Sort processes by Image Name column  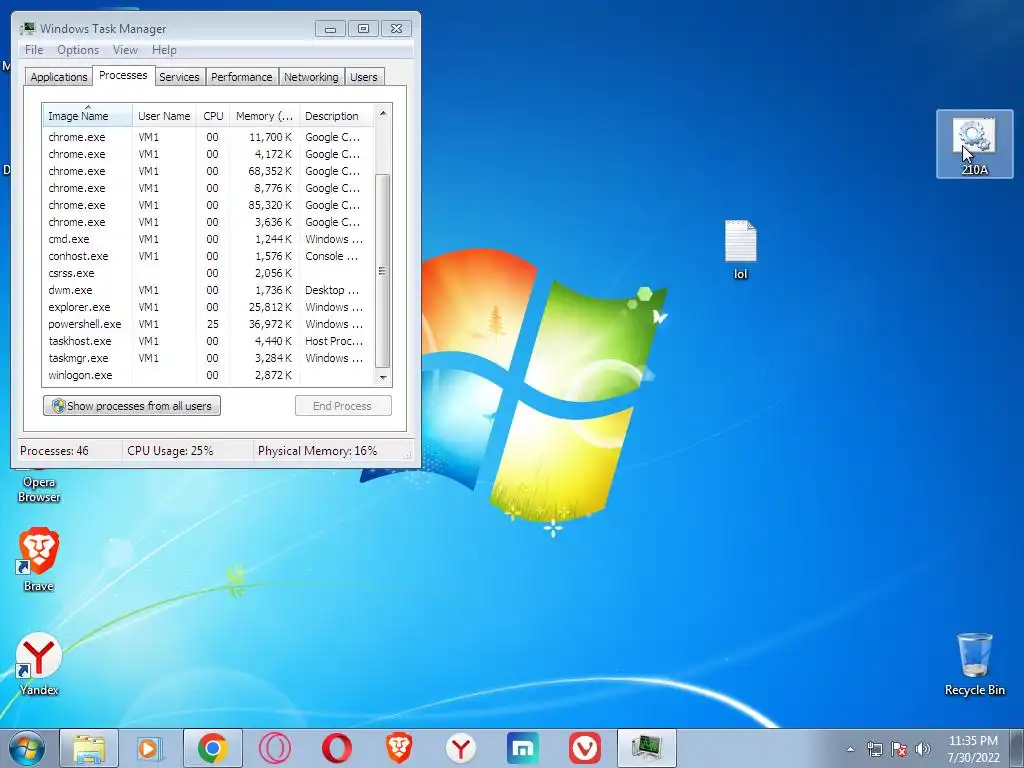[x=88, y=116]
